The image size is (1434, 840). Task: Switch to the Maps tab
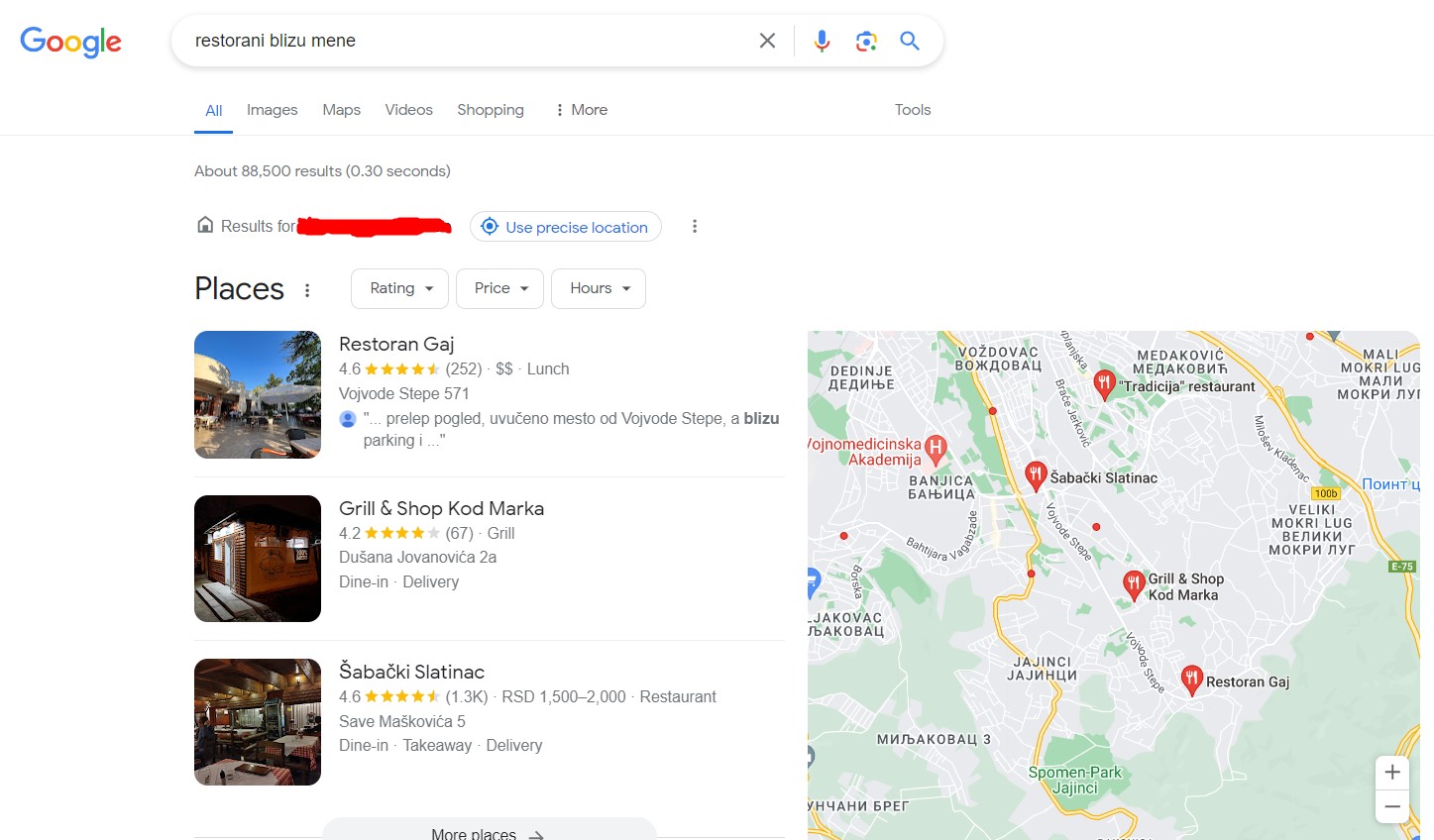pos(341,110)
